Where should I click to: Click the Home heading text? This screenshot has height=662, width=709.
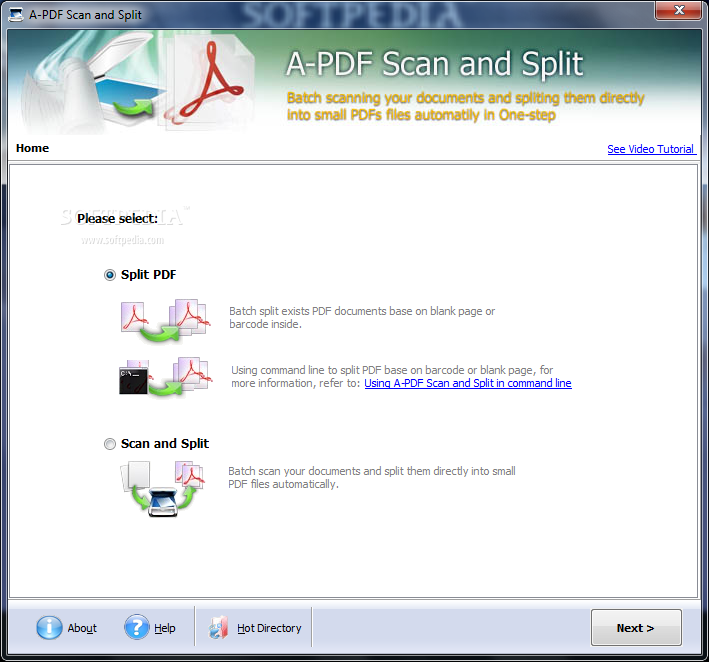(33, 148)
